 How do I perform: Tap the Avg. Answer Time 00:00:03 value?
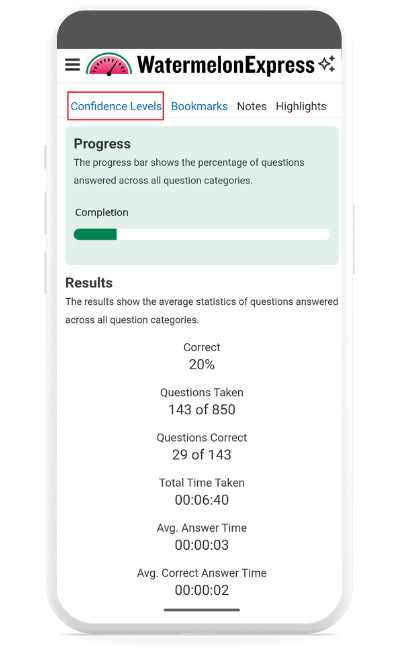(x=202, y=545)
